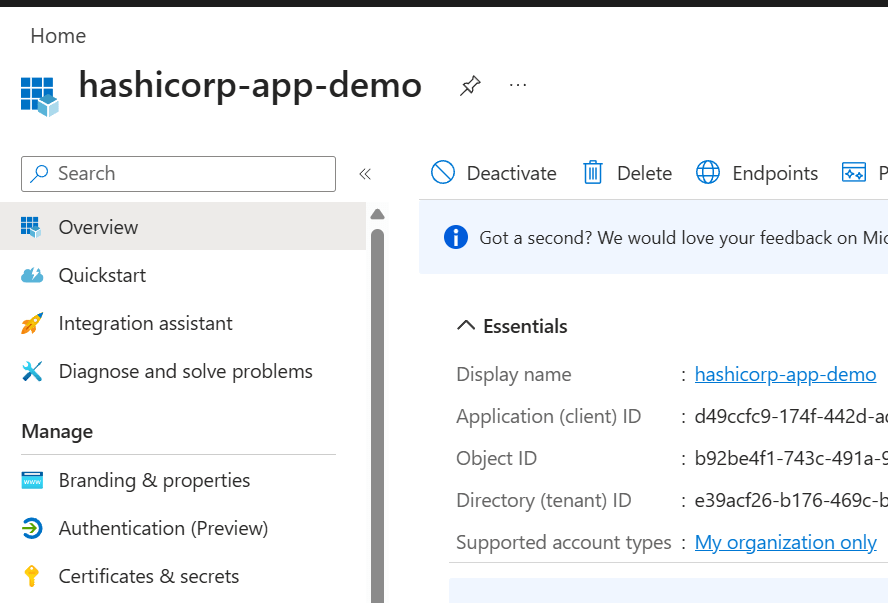Screen dimensions: 888x603
Task: Open Endpoints via globe icon
Action: [708, 173]
